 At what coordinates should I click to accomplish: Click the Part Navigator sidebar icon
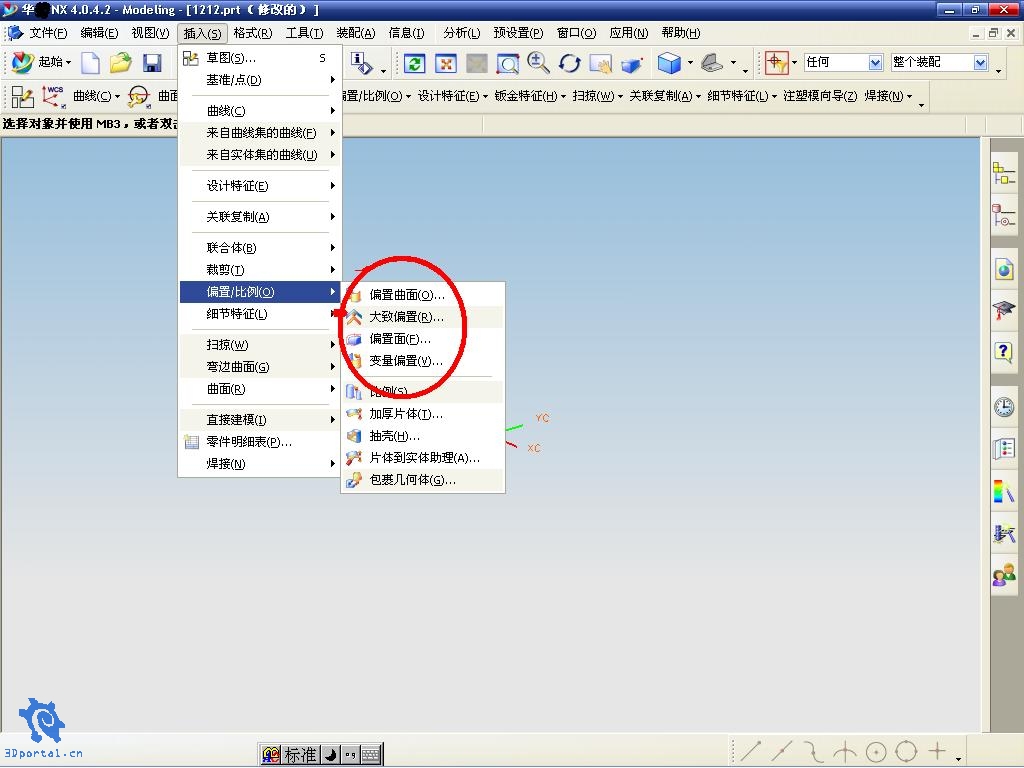[x=1004, y=216]
